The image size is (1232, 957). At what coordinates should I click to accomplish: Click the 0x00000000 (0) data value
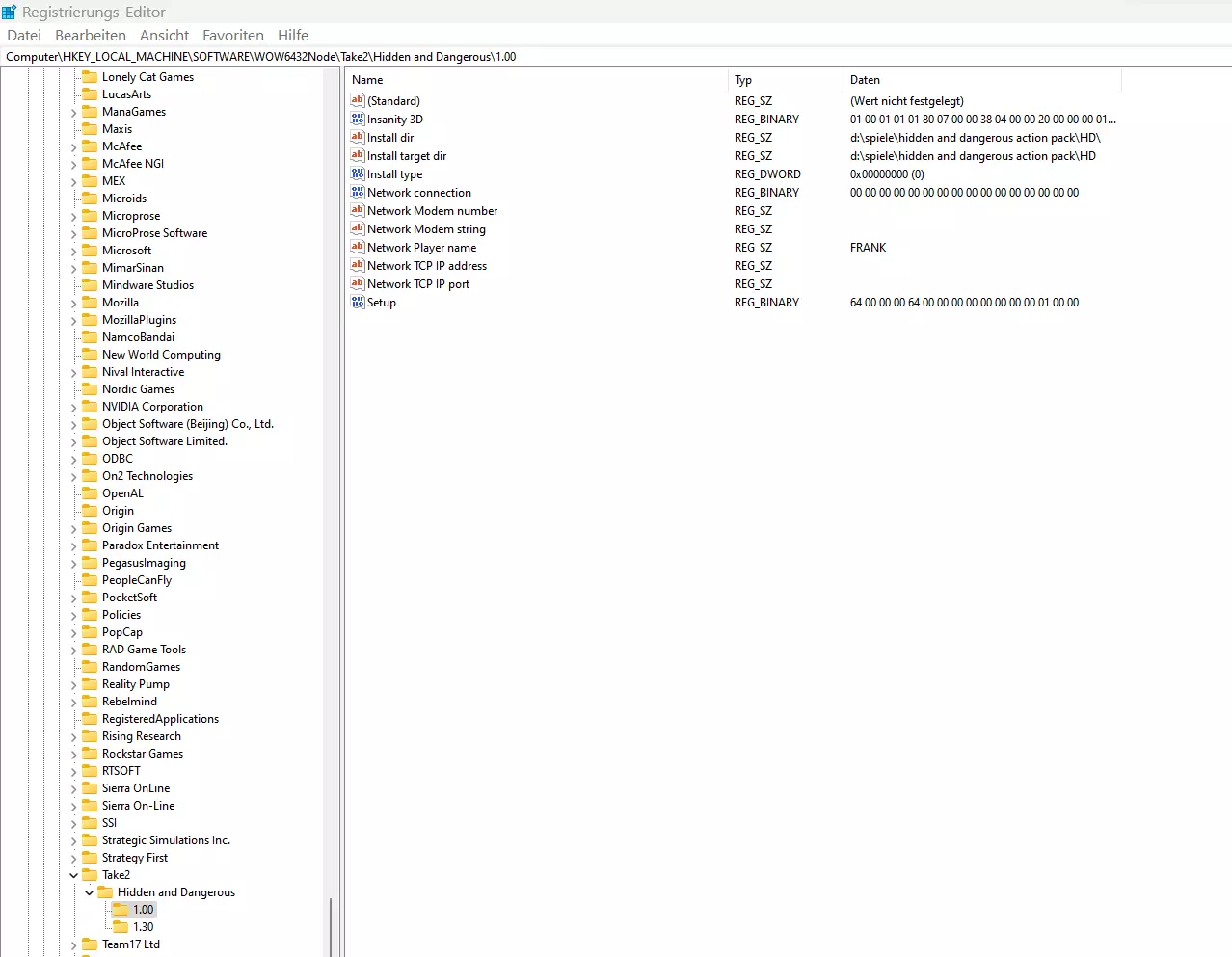[887, 173]
